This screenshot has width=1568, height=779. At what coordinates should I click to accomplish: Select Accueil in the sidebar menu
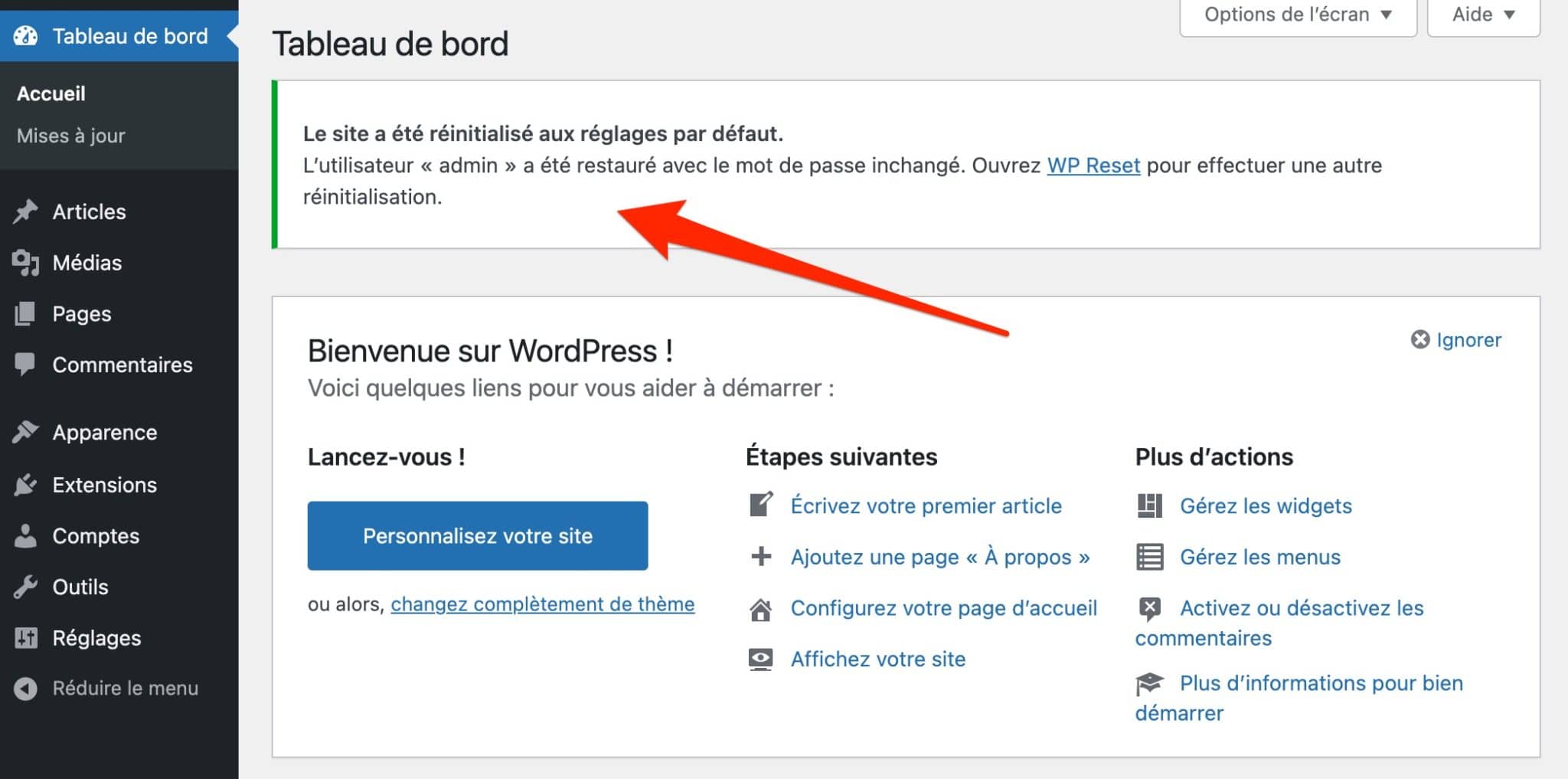(x=51, y=93)
